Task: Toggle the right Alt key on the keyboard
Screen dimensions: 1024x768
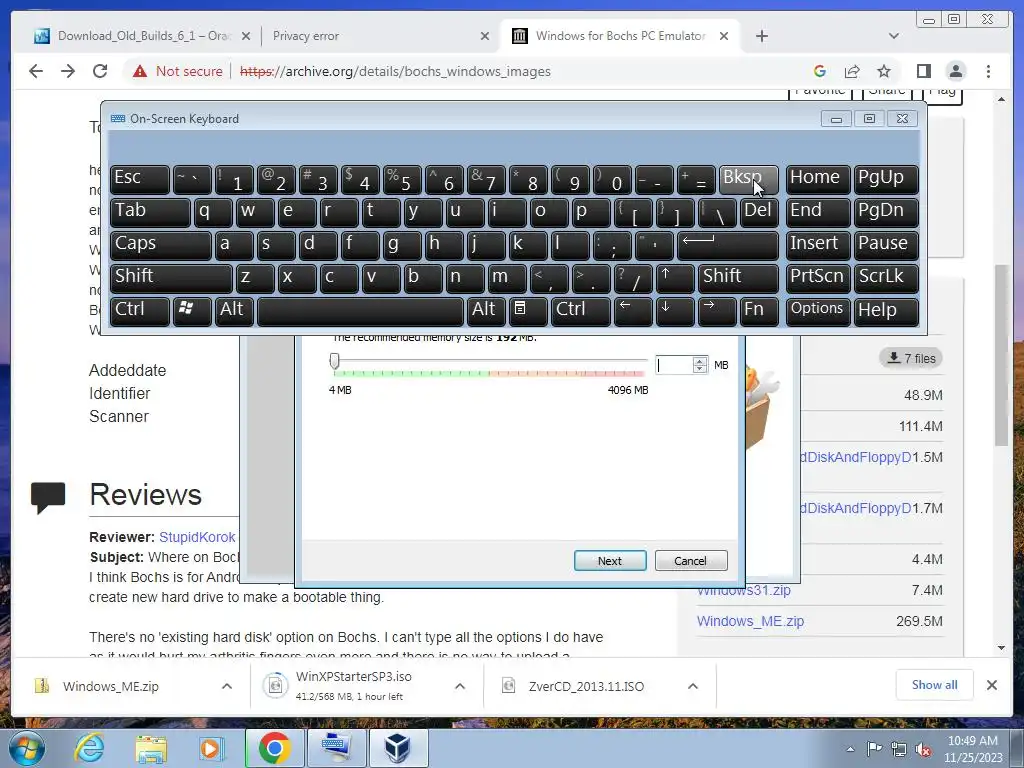Action: 485,310
